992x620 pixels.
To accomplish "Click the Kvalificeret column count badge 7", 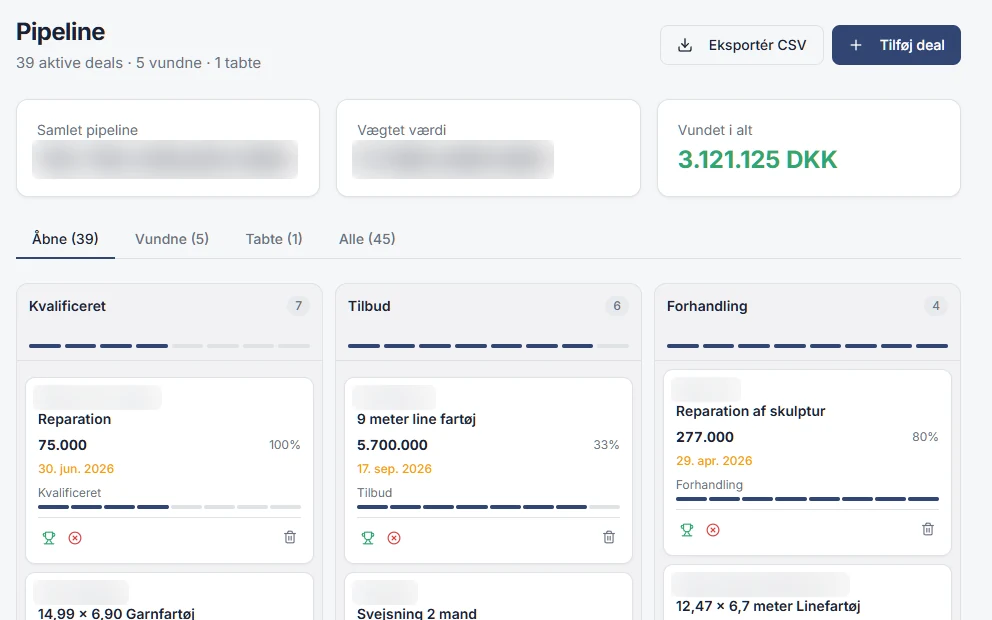I will [299, 306].
